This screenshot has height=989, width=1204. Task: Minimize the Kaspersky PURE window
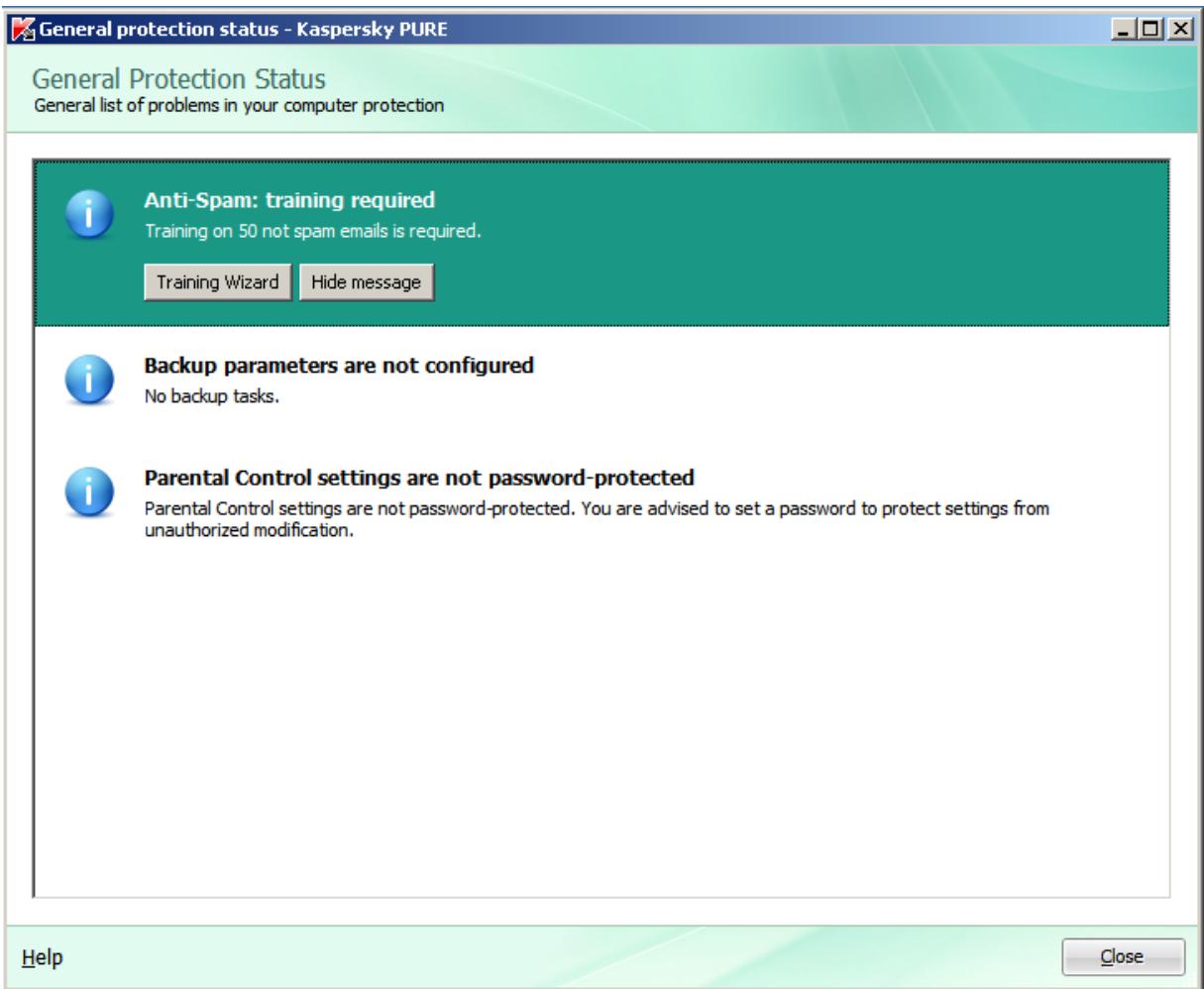tap(1123, 29)
